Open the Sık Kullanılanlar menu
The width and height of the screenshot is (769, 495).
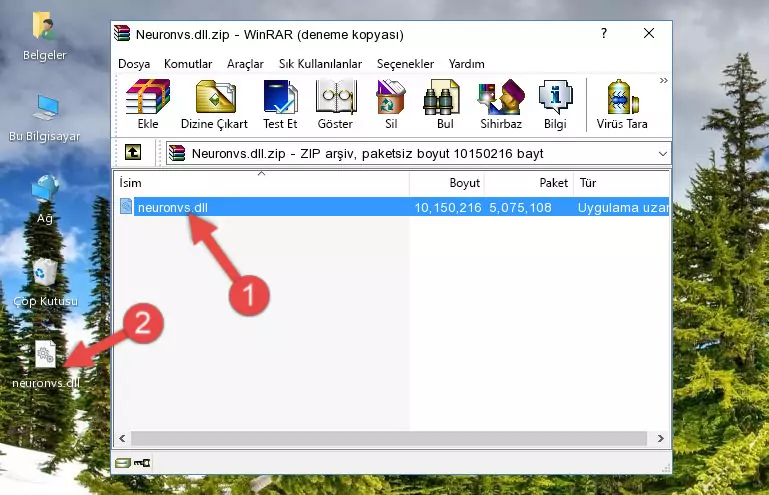coord(320,64)
